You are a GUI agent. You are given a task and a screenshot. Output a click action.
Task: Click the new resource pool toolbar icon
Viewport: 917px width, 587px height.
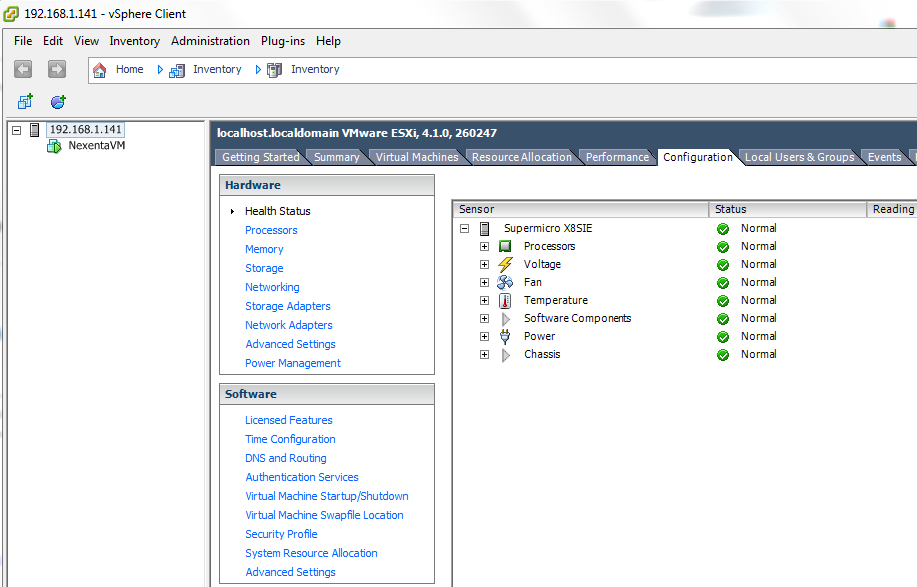point(58,102)
